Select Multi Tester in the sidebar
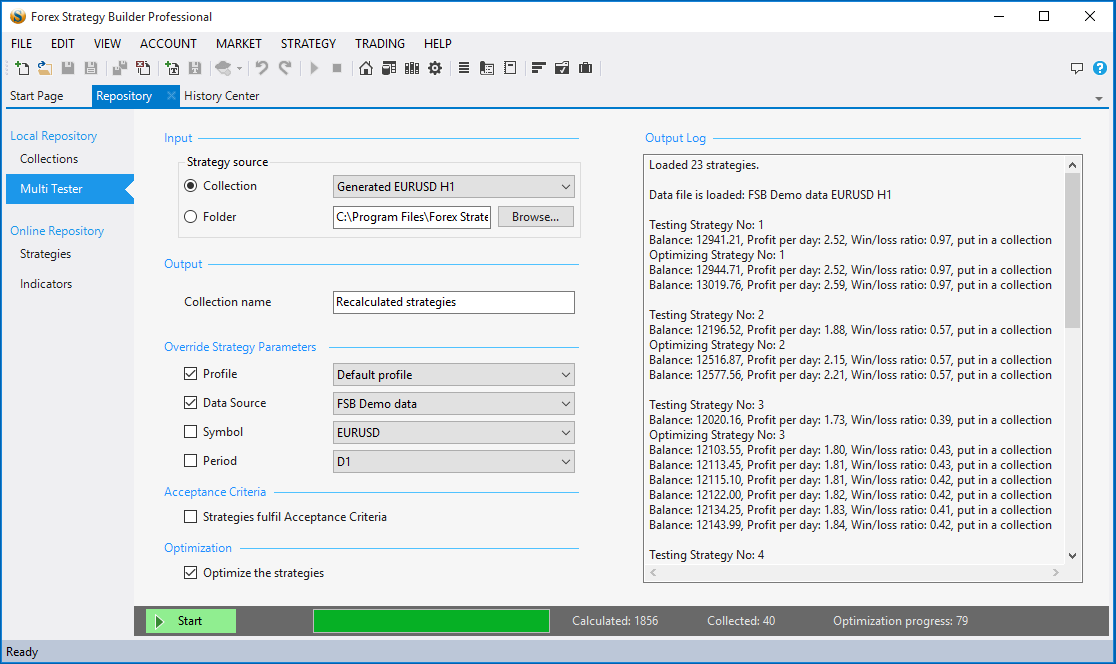Image resolution: width=1116 pixels, height=664 pixels. (70, 189)
